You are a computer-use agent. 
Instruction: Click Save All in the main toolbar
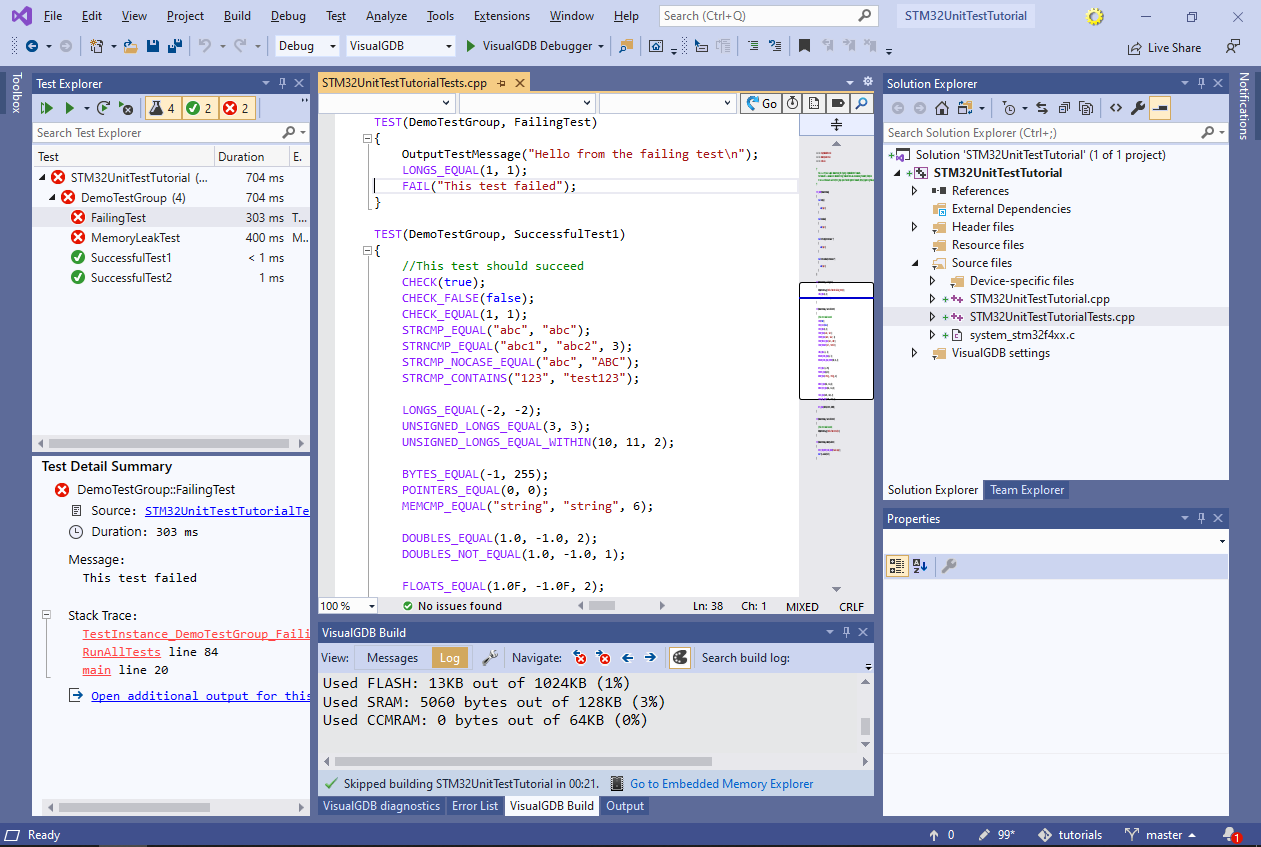pos(175,46)
